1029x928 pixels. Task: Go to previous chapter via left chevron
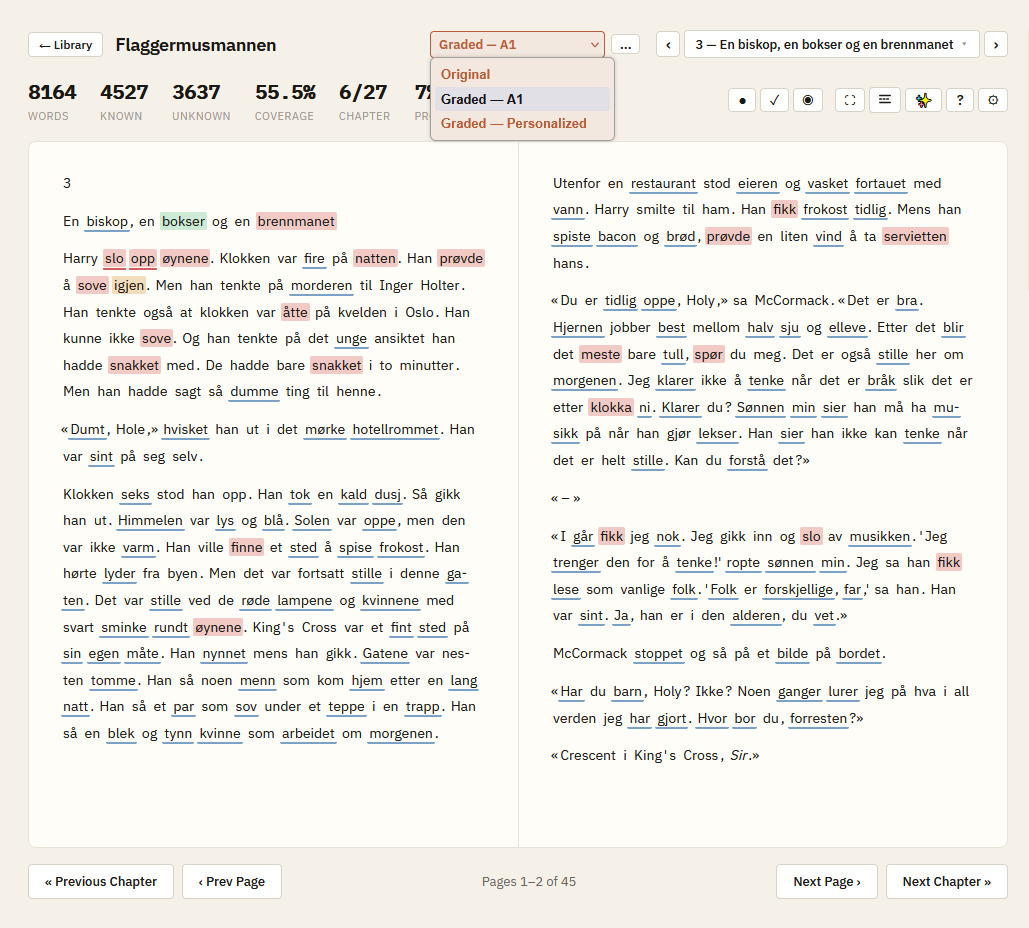668,45
